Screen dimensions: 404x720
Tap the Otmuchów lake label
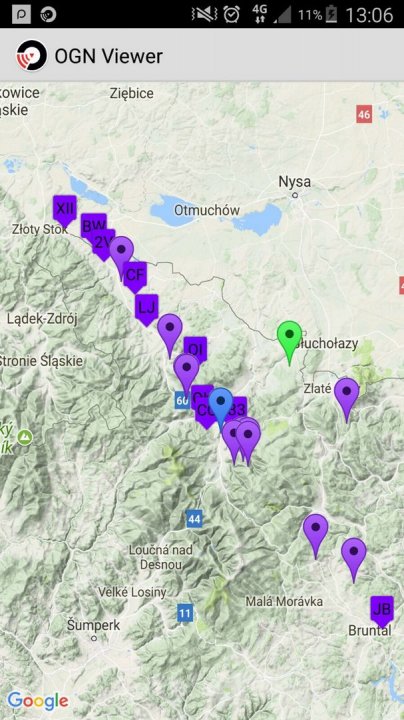(207, 210)
